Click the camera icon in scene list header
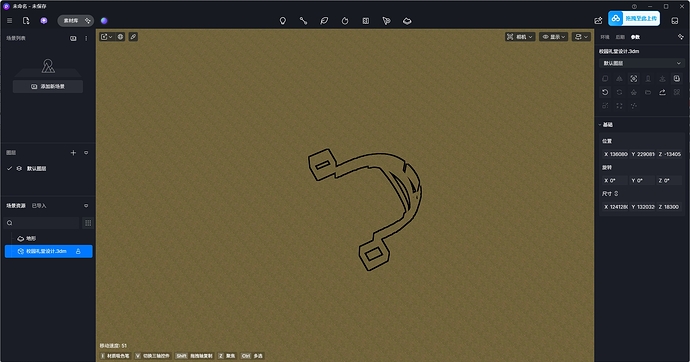Viewport: 690px width, 362px height. (73, 38)
